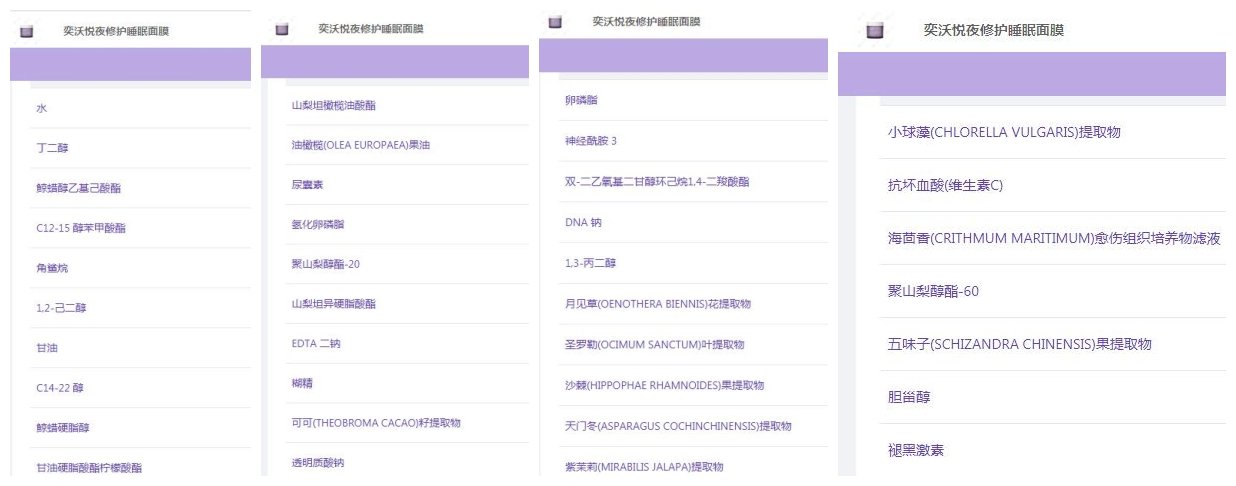1236x486 pixels.
Task: Open the 尿囊素 ingredient entry
Action: tap(306, 185)
